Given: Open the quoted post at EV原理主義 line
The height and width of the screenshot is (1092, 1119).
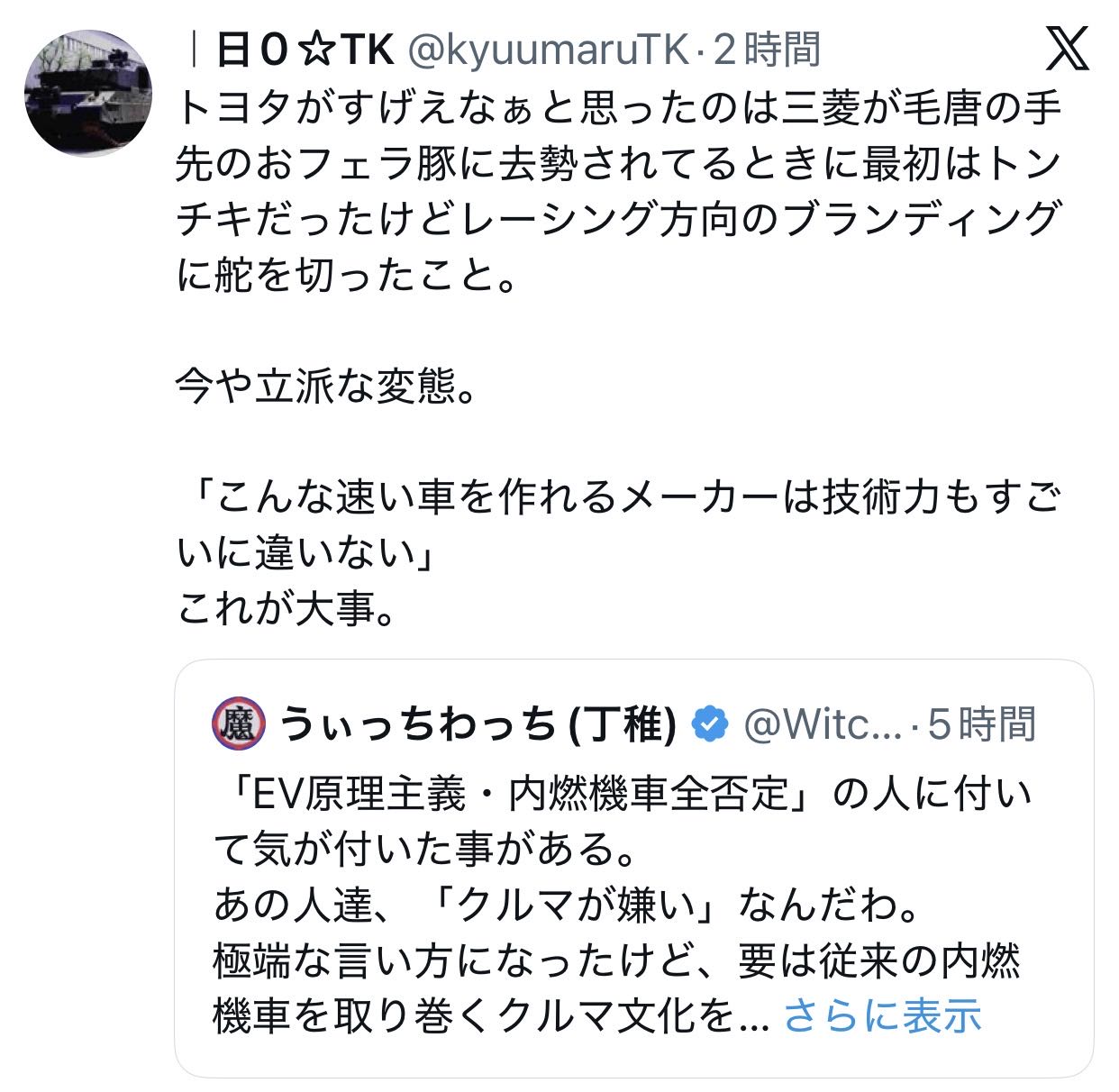Looking at the screenshot, I should click(x=622, y=795).
